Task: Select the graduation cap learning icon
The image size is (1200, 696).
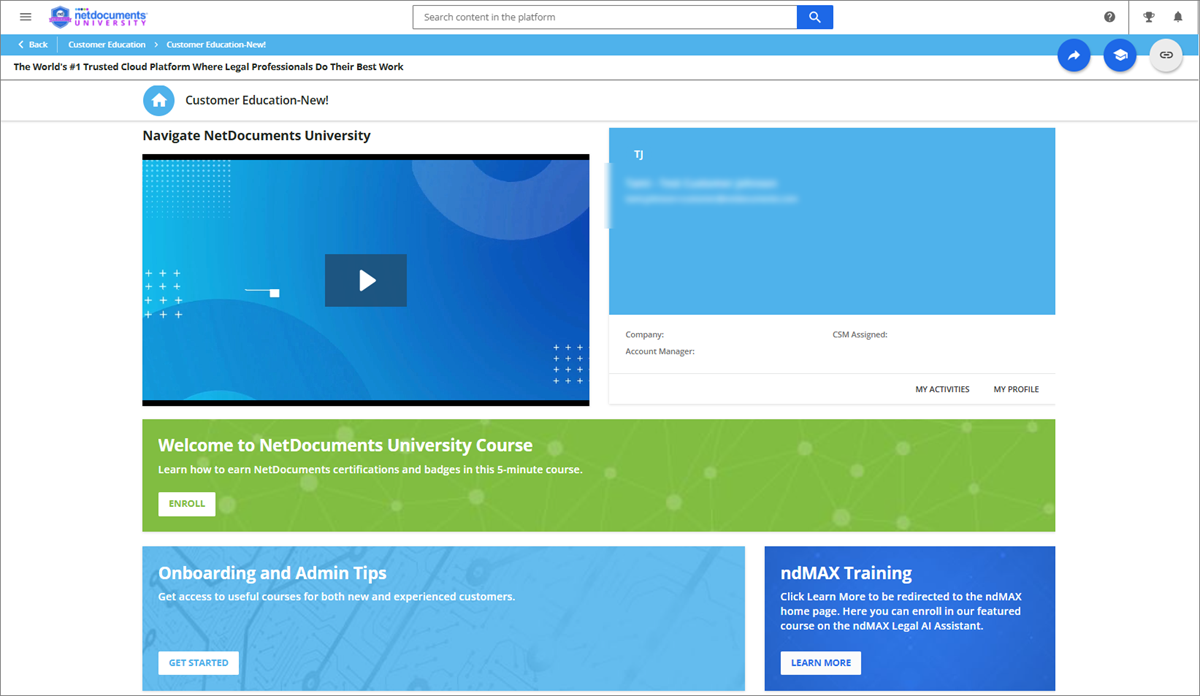Action: [1120, 55]
